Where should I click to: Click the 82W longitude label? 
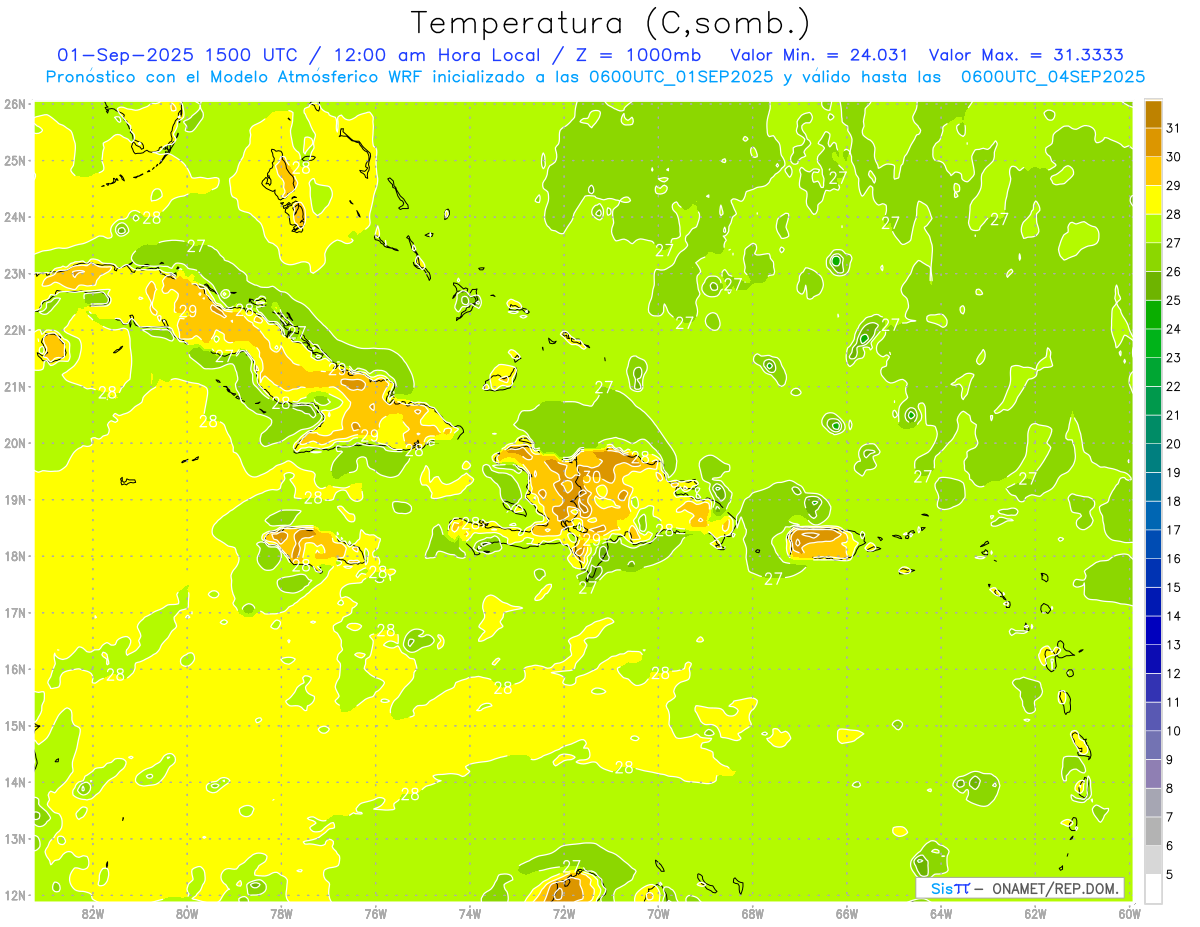pyautogui.click(x=93, y=912)
